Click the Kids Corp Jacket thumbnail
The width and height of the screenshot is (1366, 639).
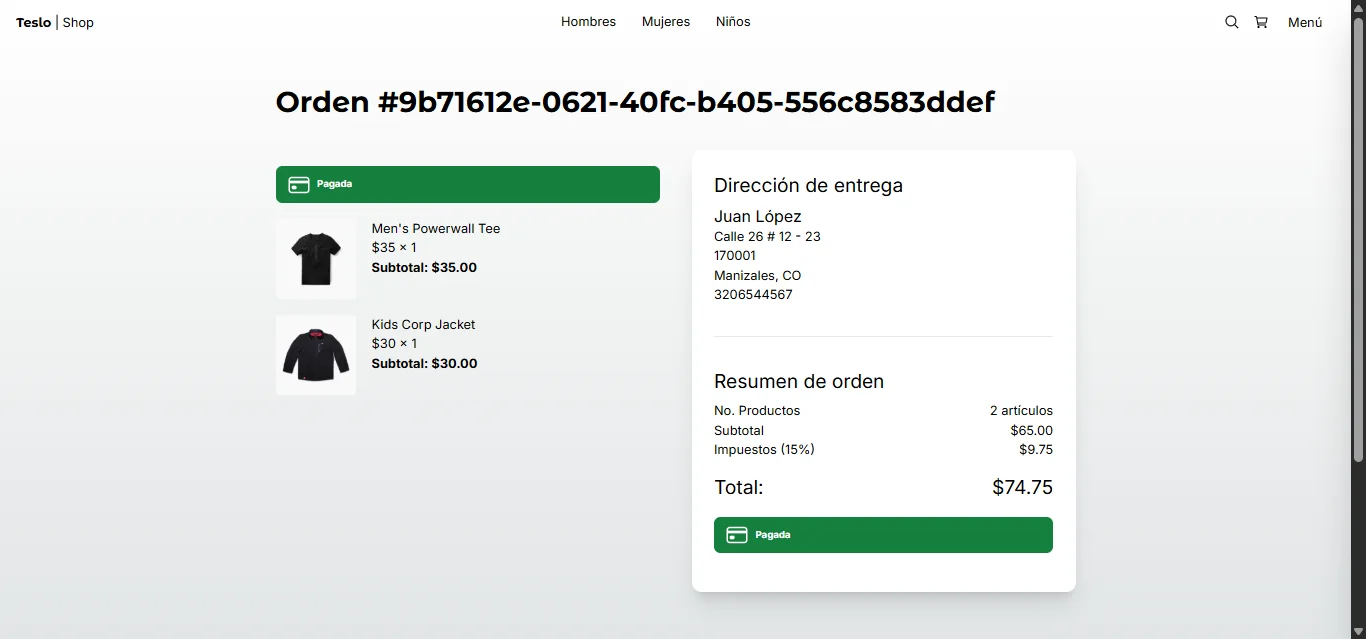click(316, 355)
